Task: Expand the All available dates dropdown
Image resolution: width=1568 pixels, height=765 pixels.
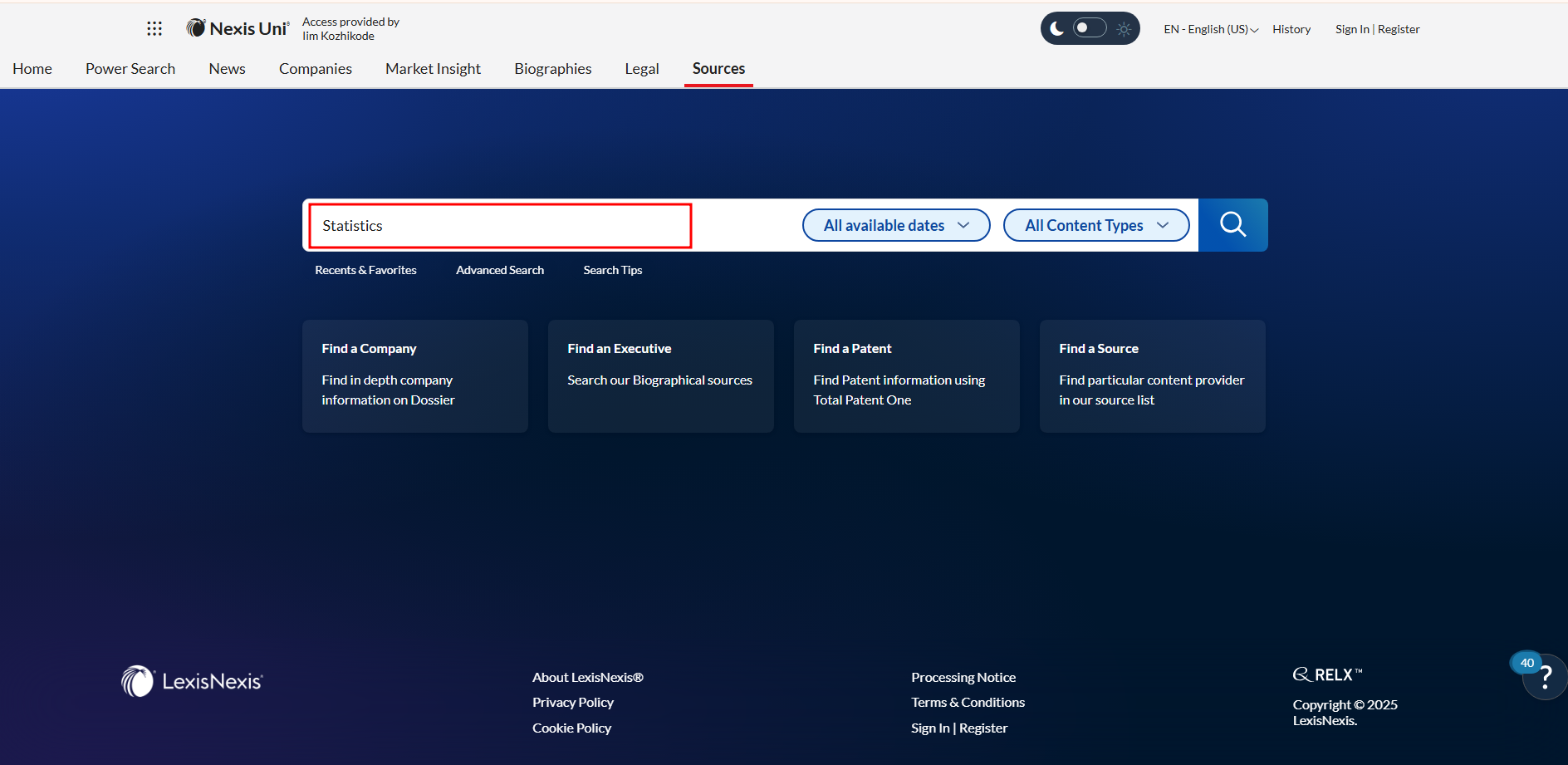Action: (x=895, y=226)
